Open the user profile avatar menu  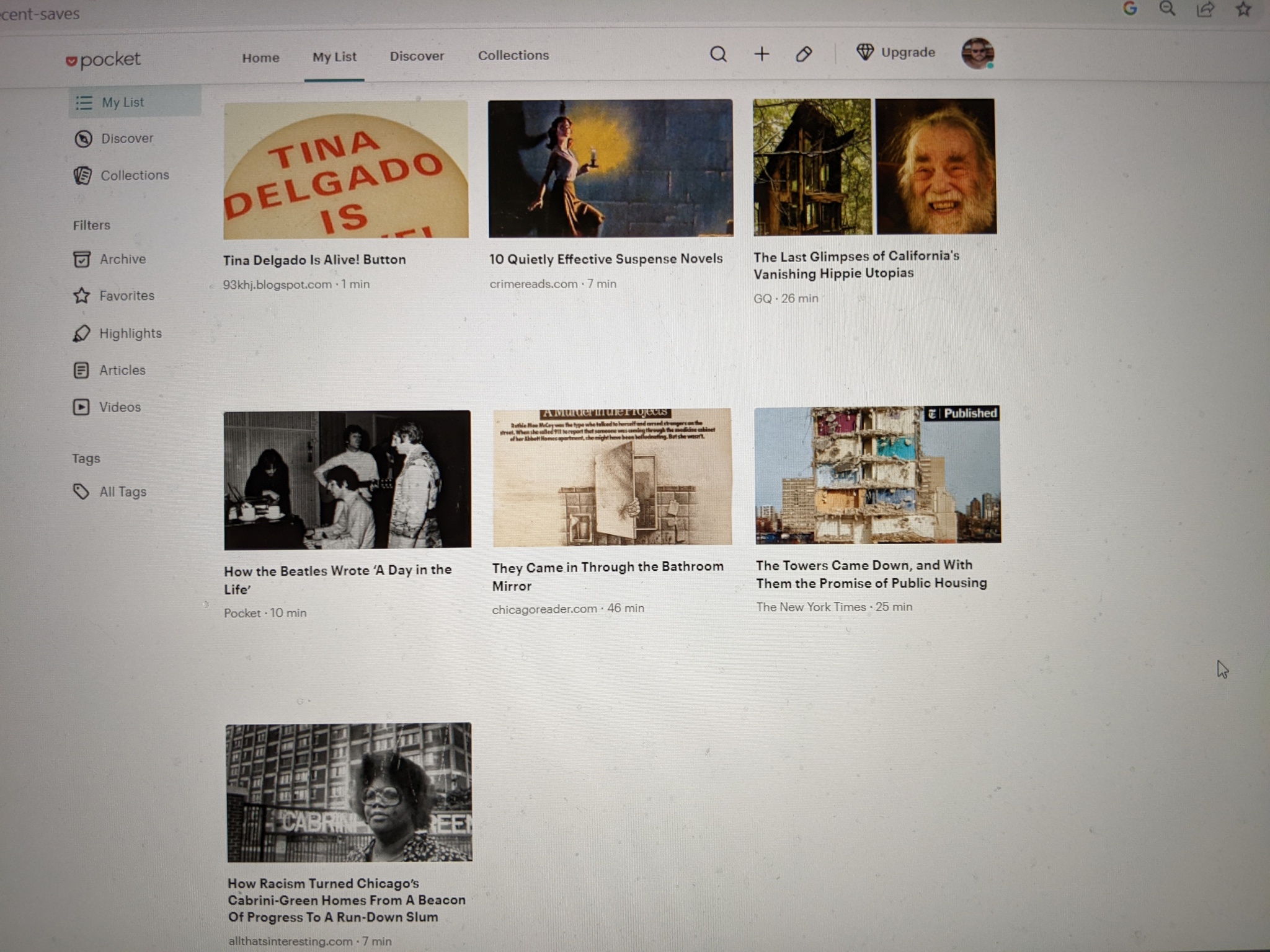tap(977, 53)
